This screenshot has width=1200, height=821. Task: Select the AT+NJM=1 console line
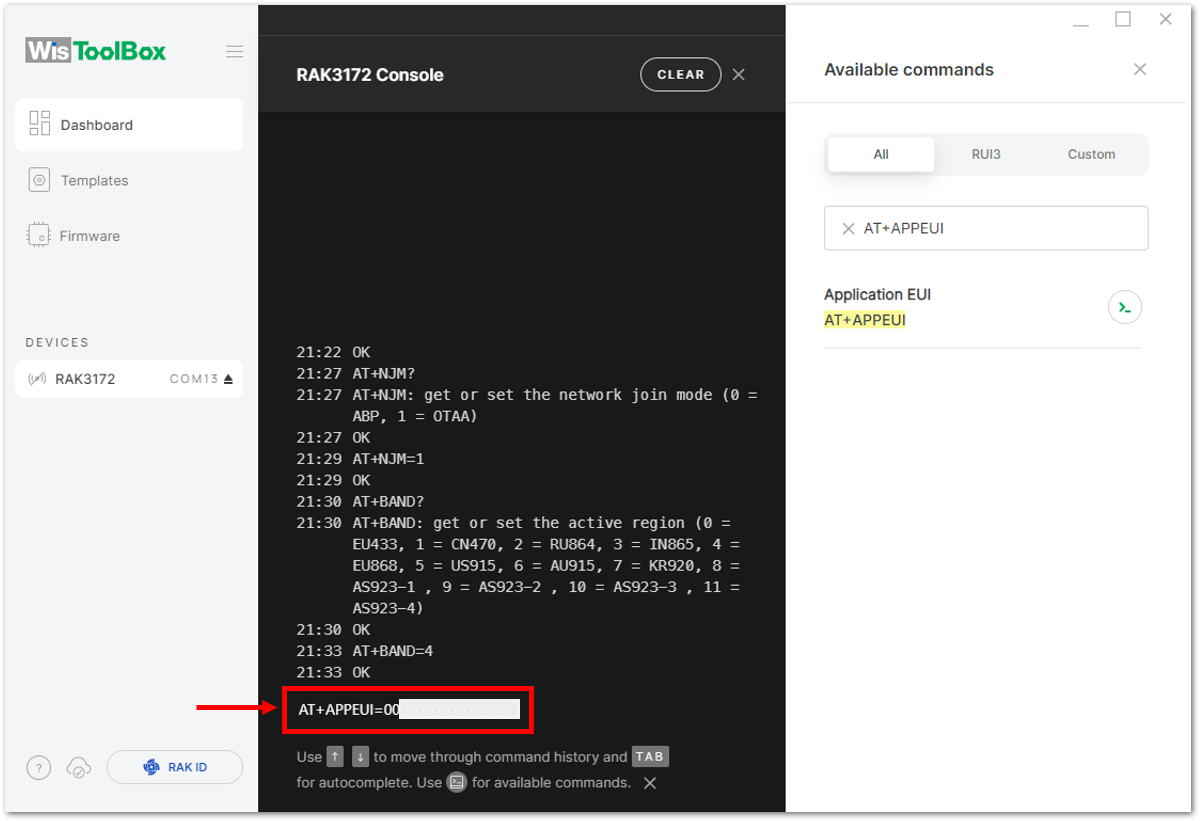pyautogui.click(x=389, y=459)
